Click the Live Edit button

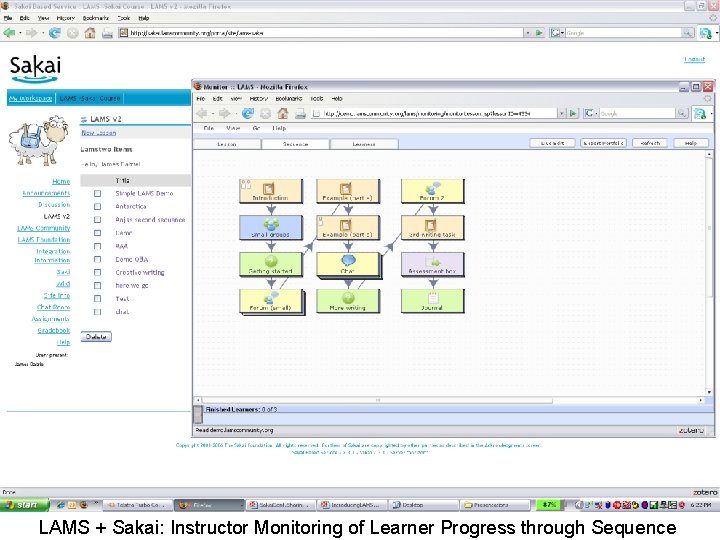tap(552, 143)
